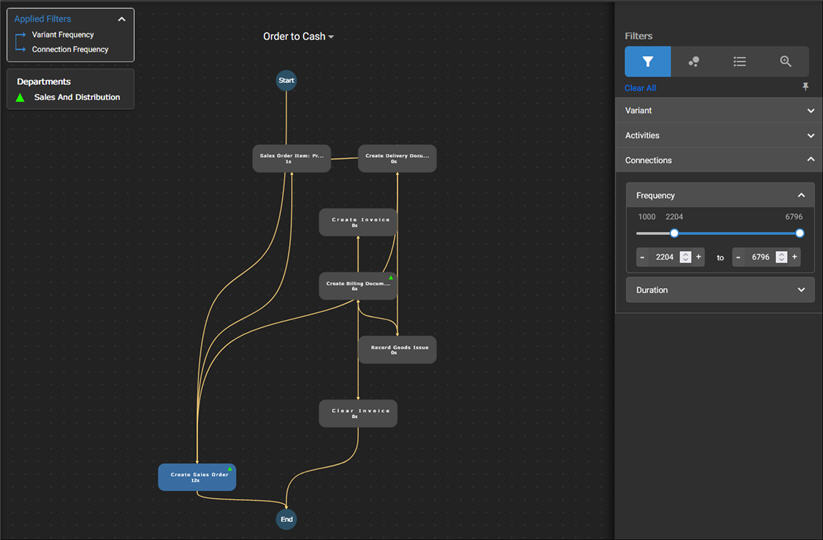823x540 pixels.
Task: Select the Create Sales Order node
Action: pyautogui.click(x=197, y=477)
